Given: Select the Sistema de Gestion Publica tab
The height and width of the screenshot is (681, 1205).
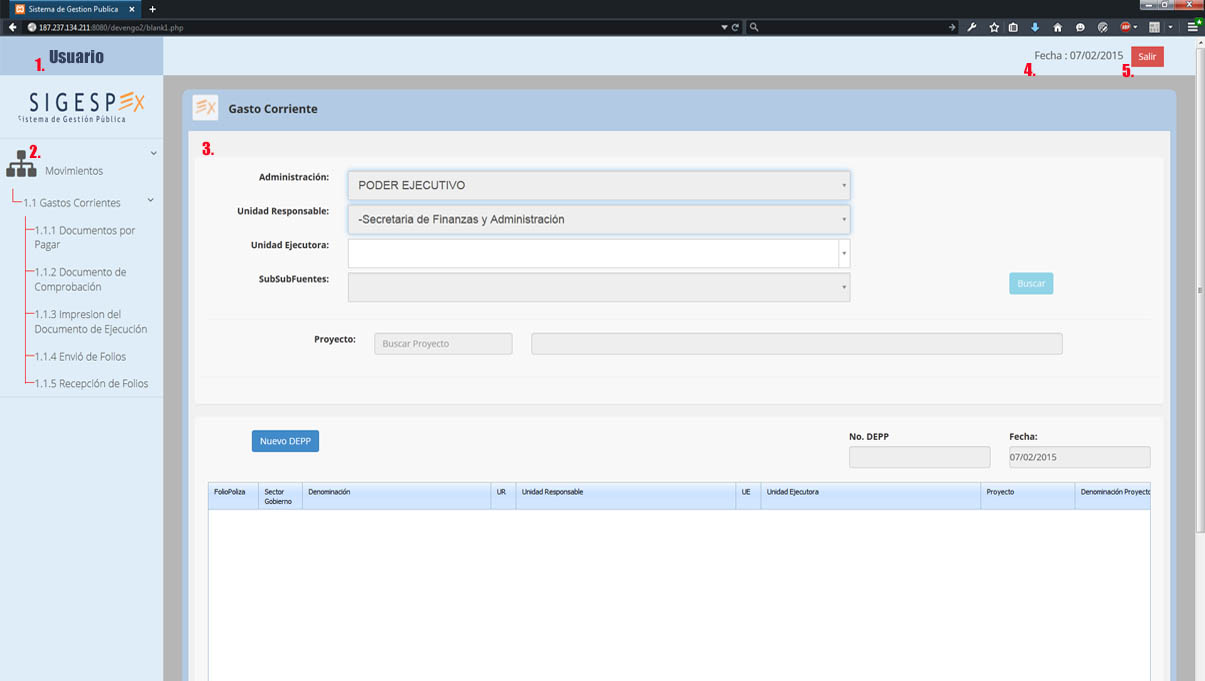Looking at the screenshot, I should [x=74, y=9].
